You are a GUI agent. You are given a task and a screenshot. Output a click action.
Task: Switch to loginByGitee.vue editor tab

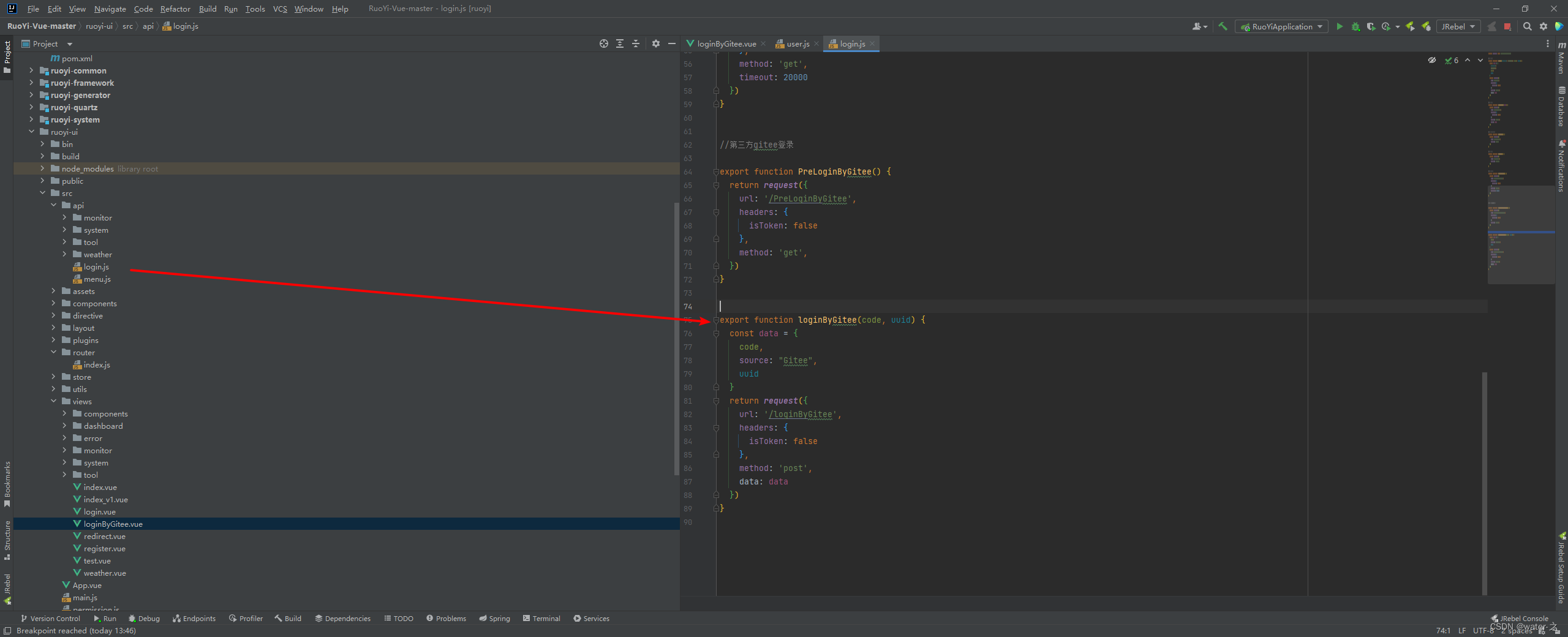coord(726,43)
